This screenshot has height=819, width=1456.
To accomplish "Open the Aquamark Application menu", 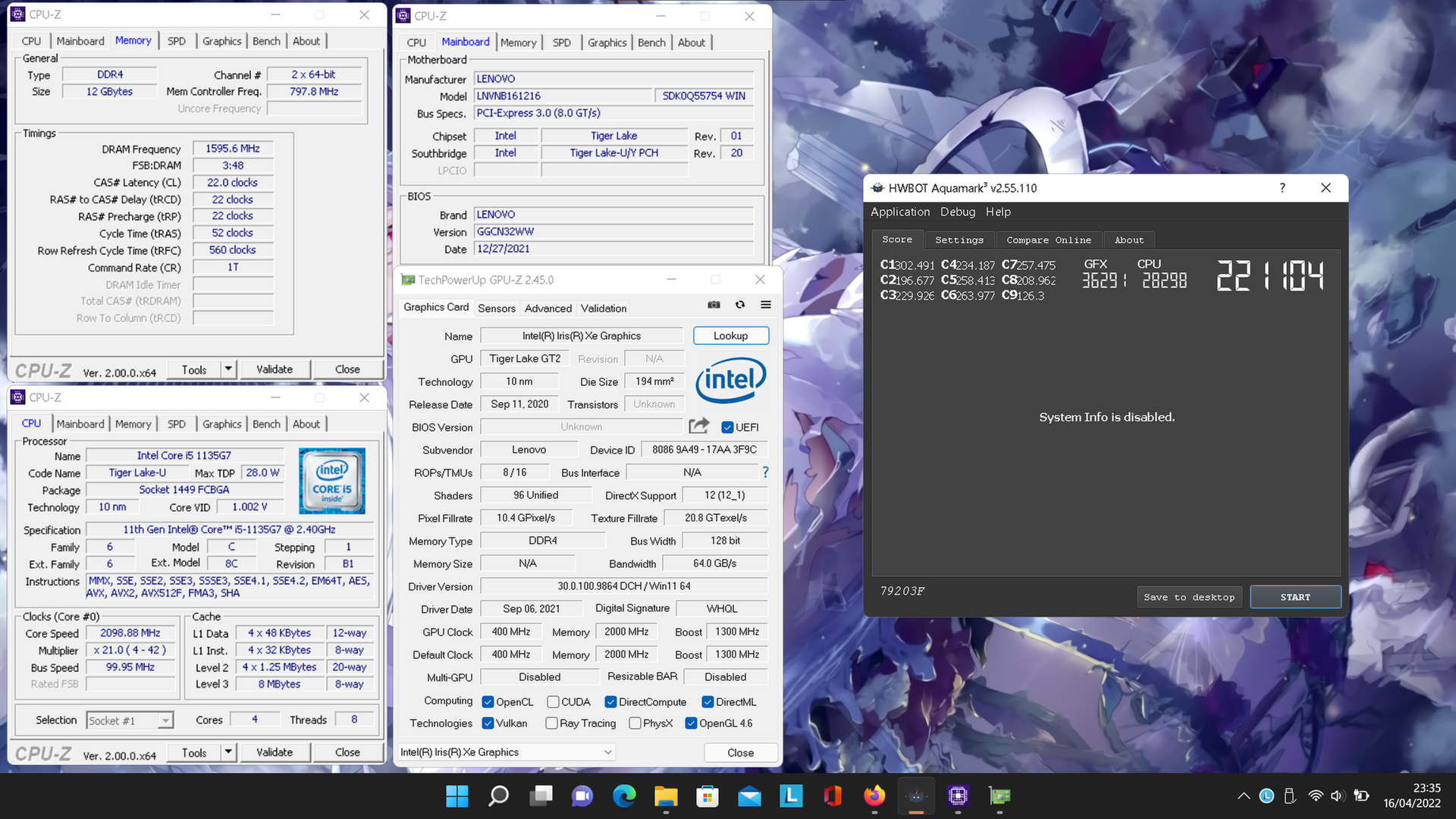I will tap(900, 212).
